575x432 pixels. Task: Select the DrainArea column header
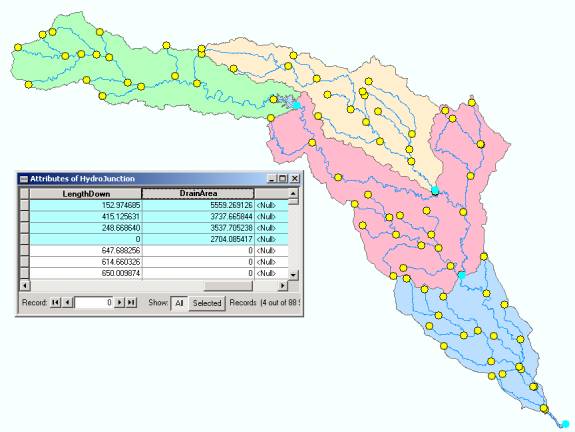pos(198,193)
